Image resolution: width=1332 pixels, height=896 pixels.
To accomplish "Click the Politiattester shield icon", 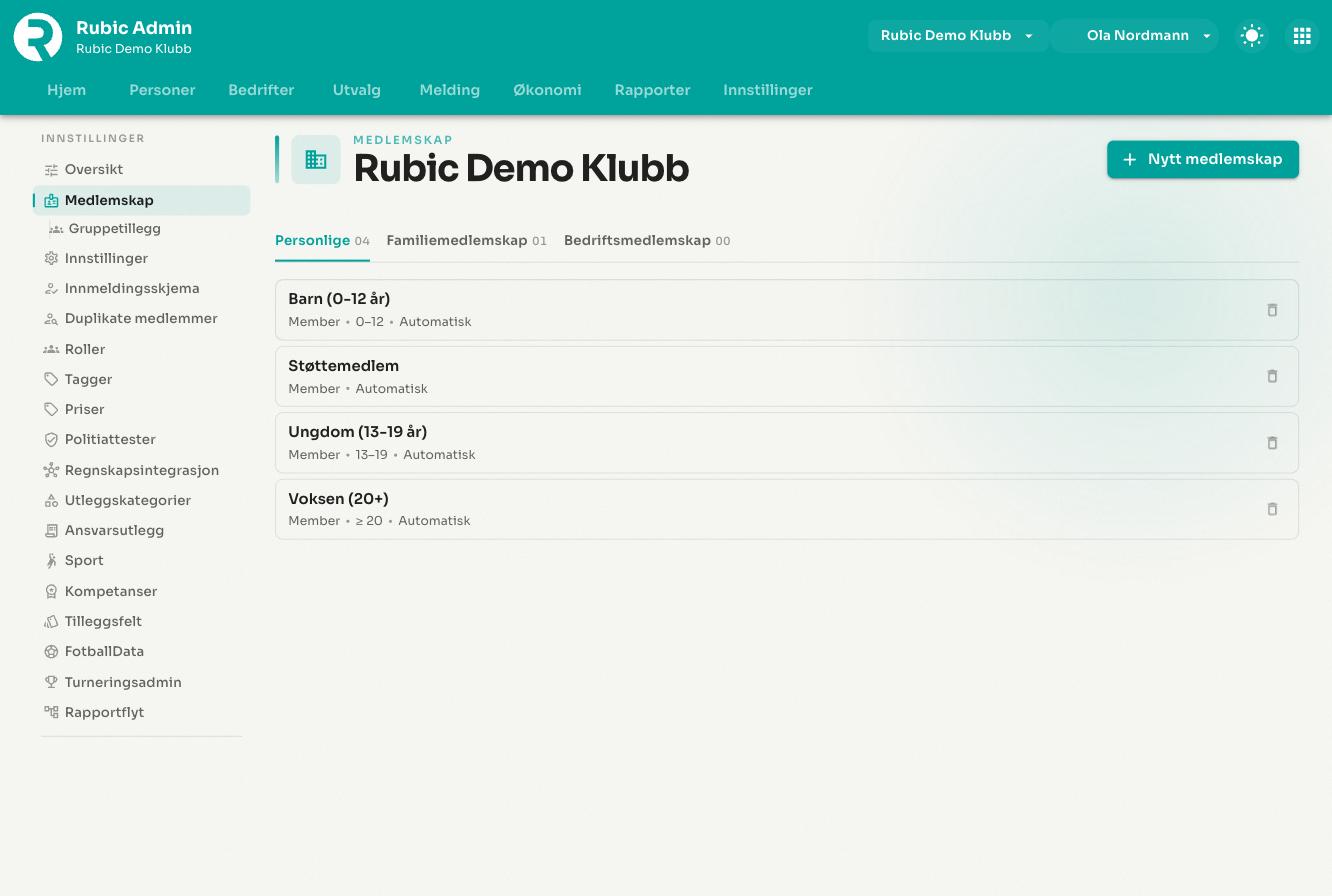I will [x=51, y=440].
